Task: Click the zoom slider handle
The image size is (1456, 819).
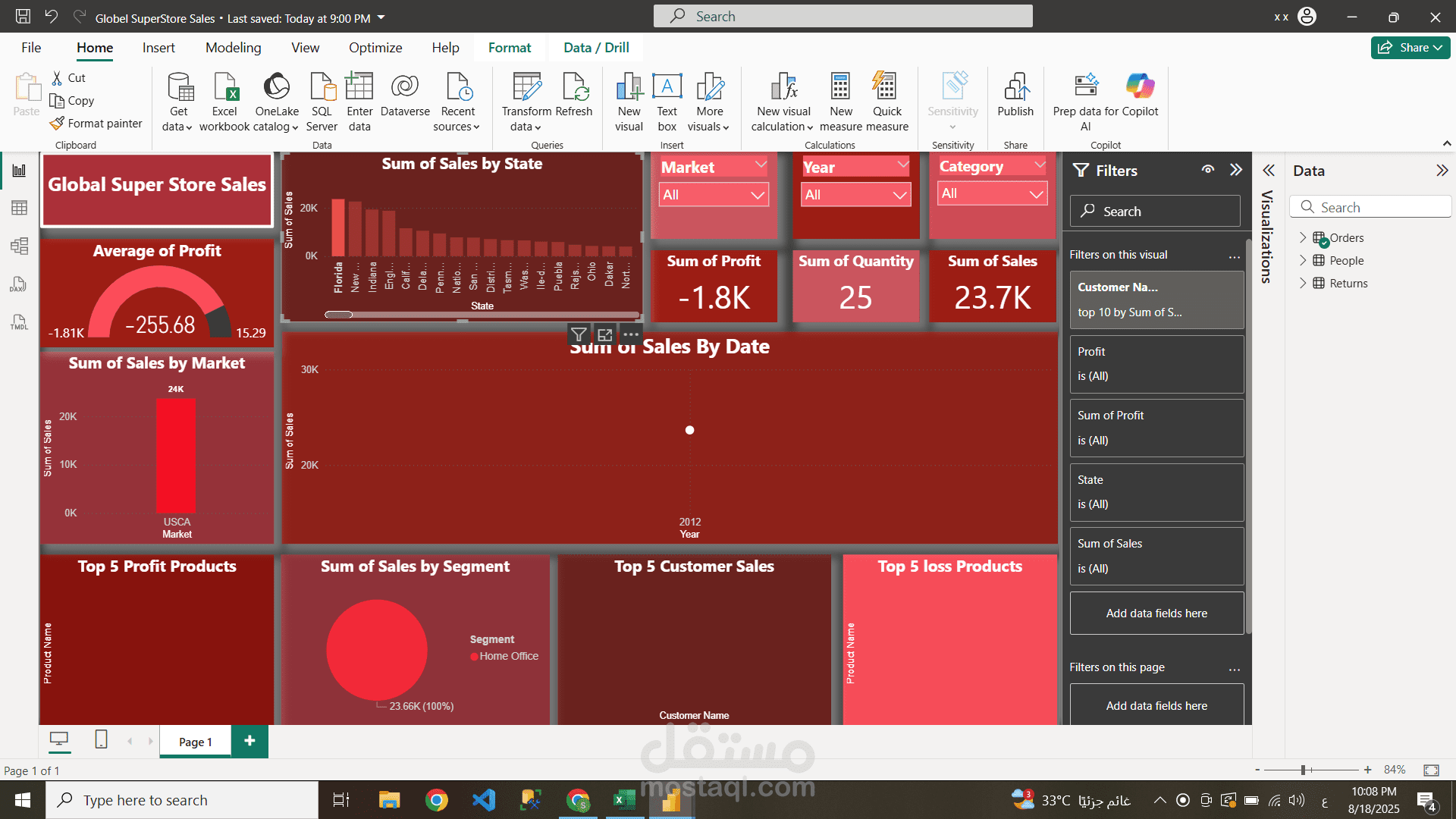Action: pos(1304,770)
